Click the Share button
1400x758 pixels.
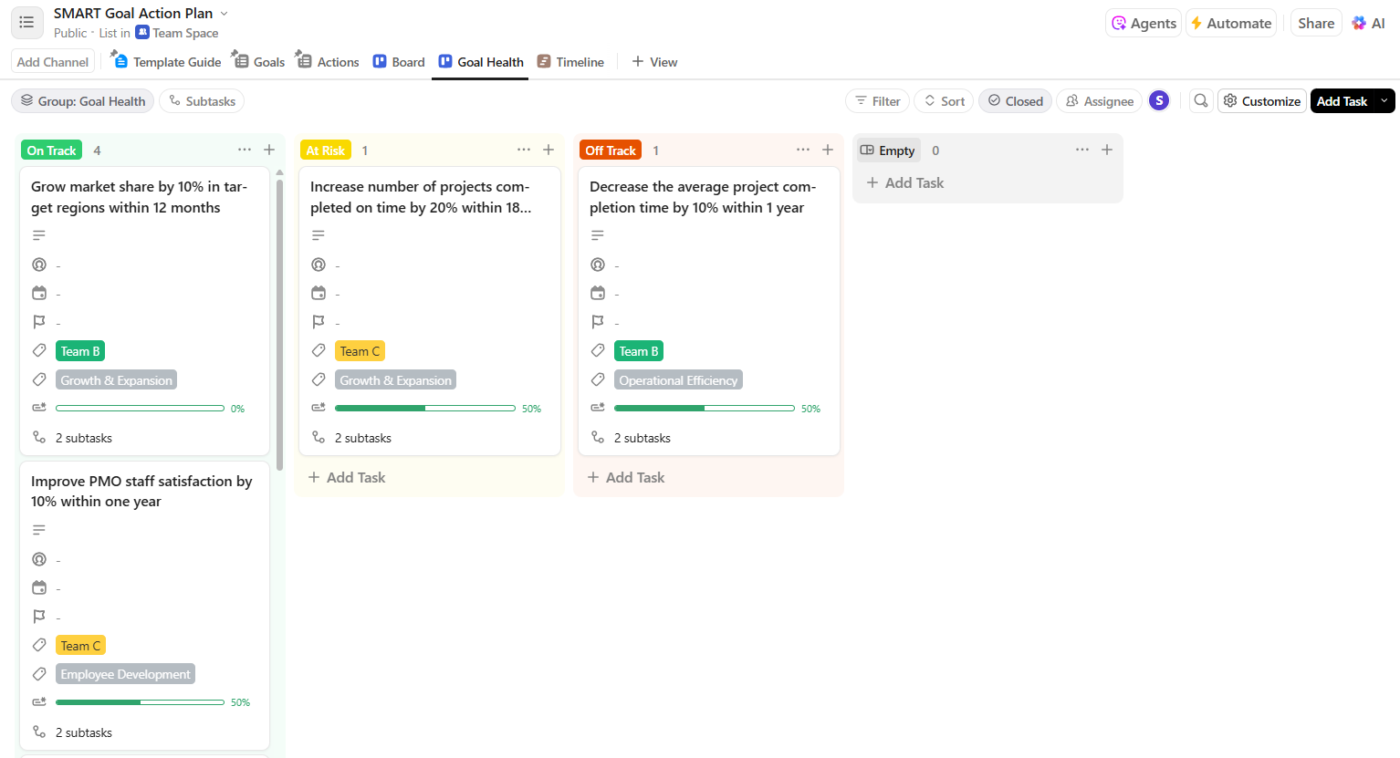tap(1316, 23)
